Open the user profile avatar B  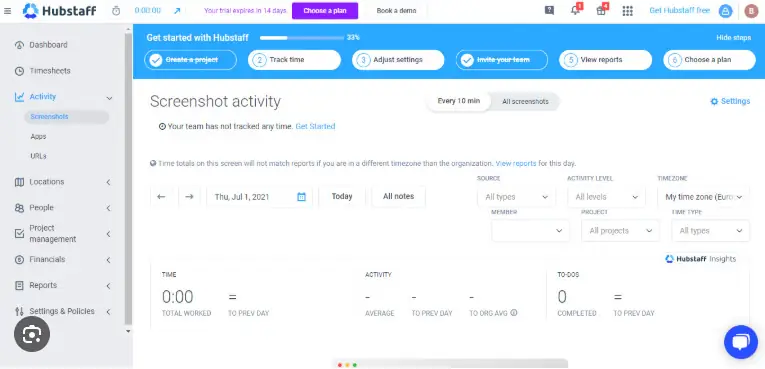click(751, 11)
